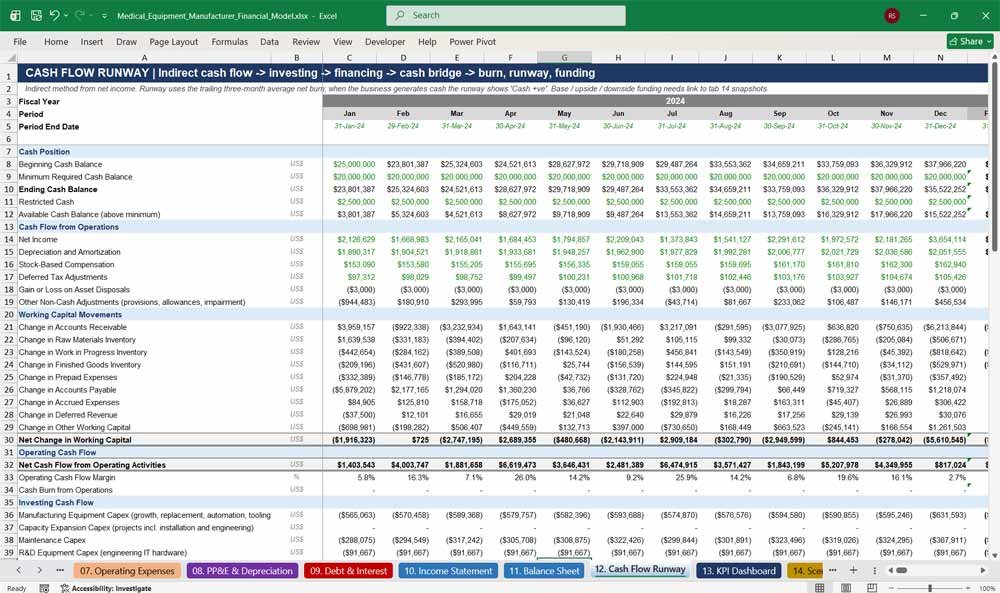Screen dimensions: 1000x593
Task: Click Operating Cash Flow Margin 5.8% cell
Action: (x=349, y=478)
